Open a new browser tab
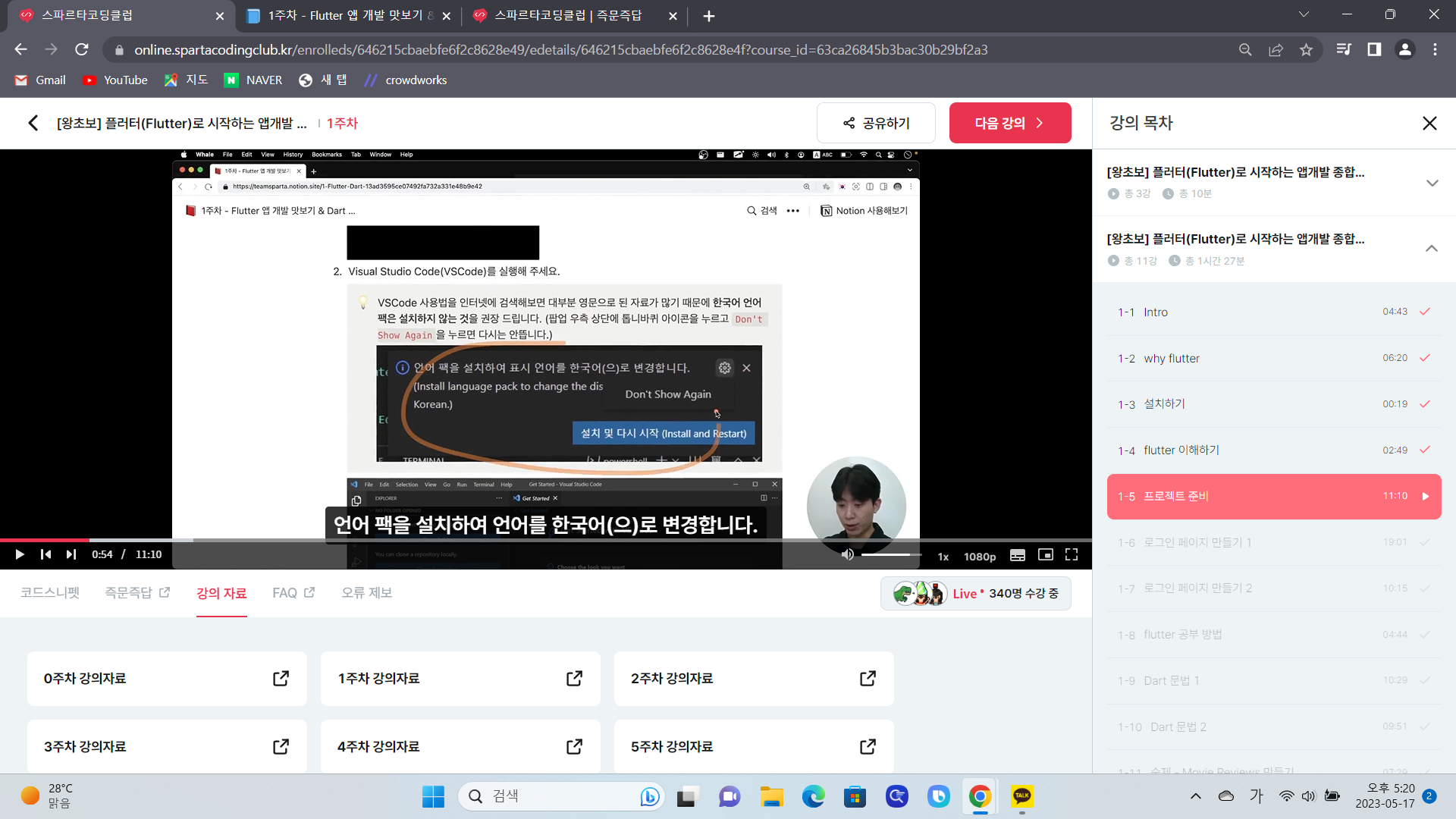This screenshot has height=819, width=1456. coord(708,16)
